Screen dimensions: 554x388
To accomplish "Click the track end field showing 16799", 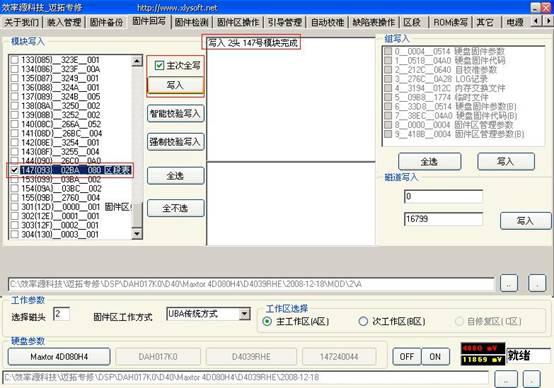I will point(443,219).
